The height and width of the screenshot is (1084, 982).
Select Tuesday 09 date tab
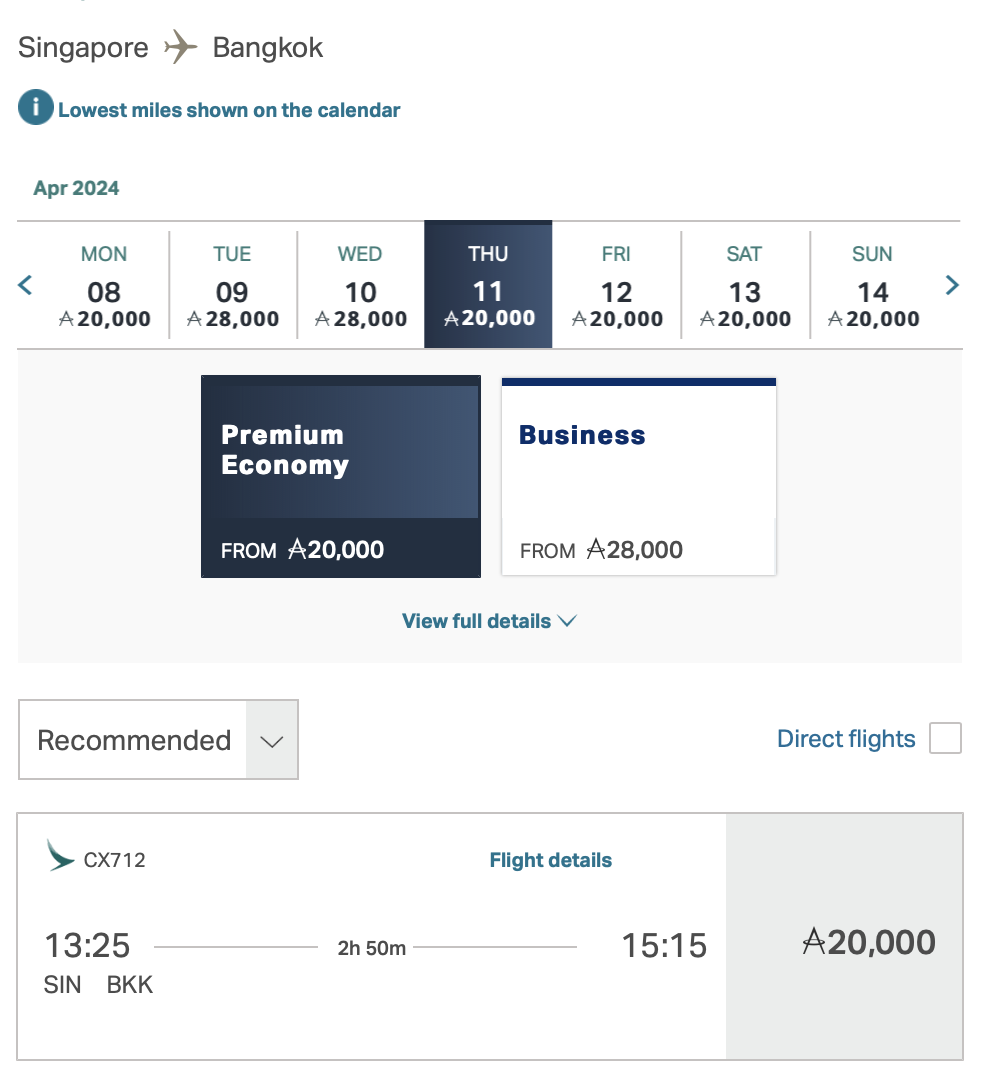point(232,287)
